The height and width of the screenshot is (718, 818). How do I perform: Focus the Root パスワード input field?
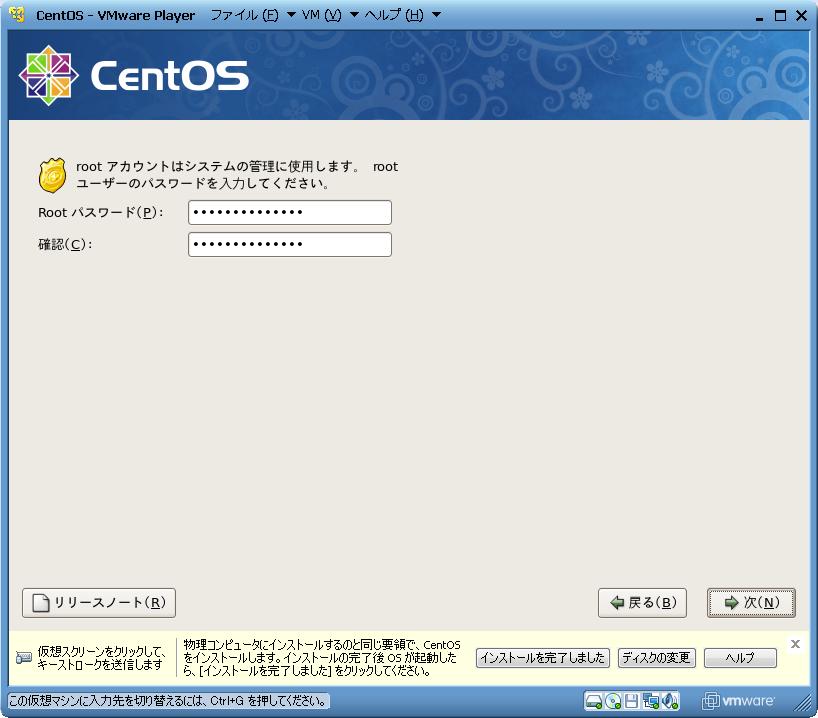[x=290, y=212]
